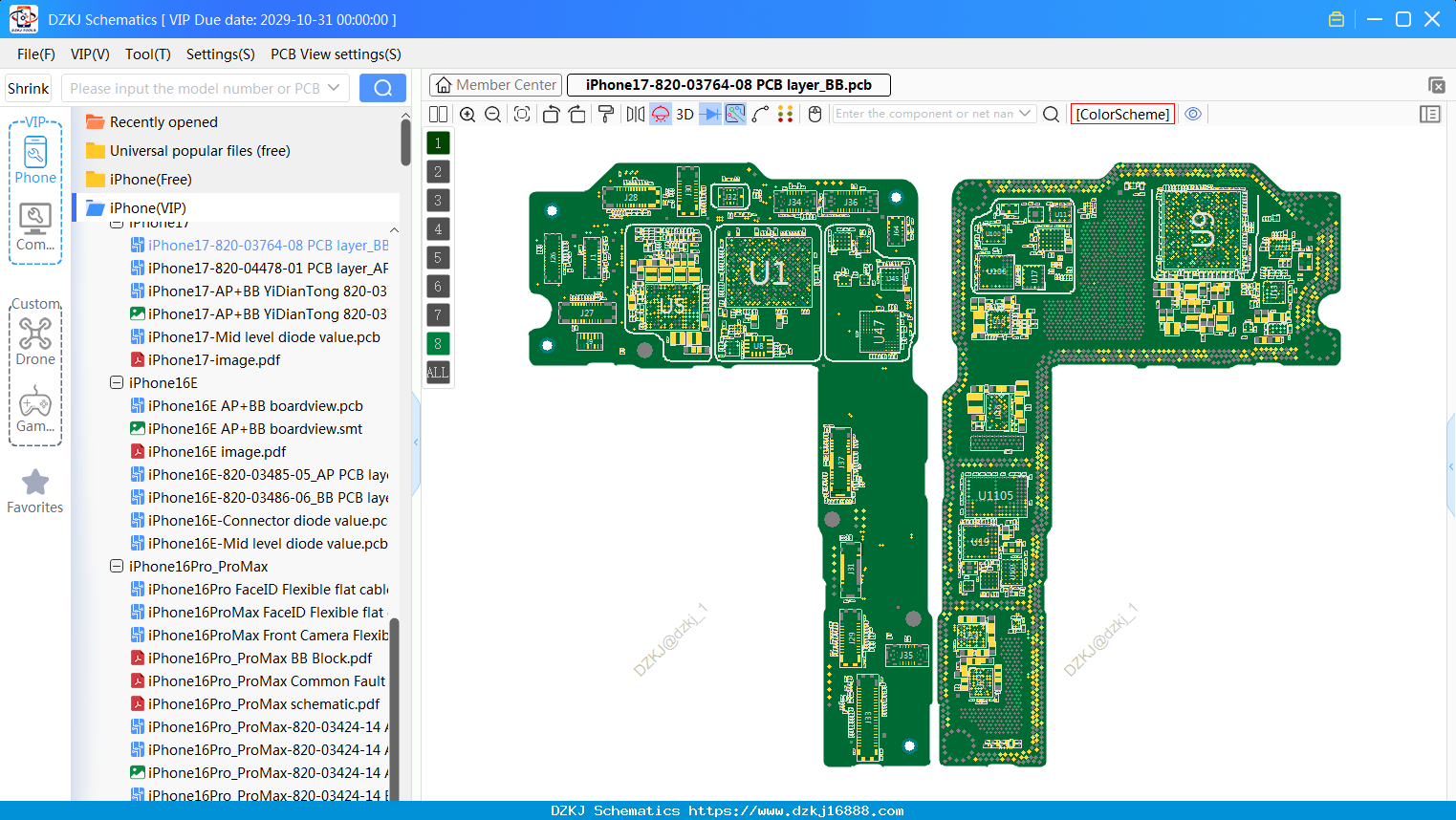Open the File(F) menu
The image size is (1456, 820).
pos(36,54)
